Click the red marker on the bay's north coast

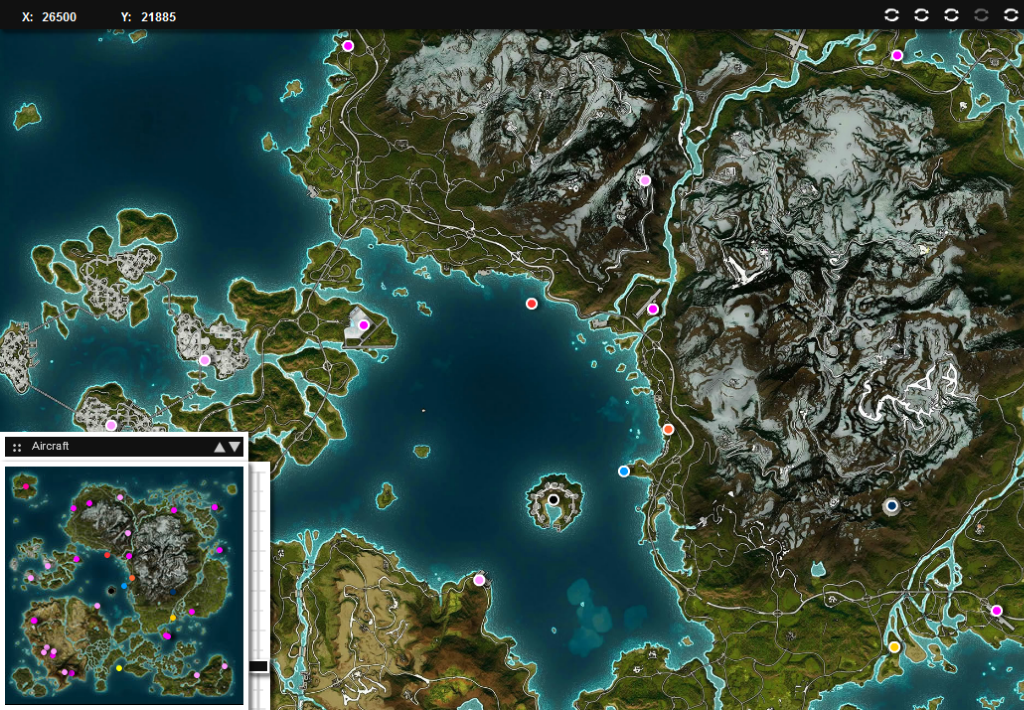pos(532,303)
